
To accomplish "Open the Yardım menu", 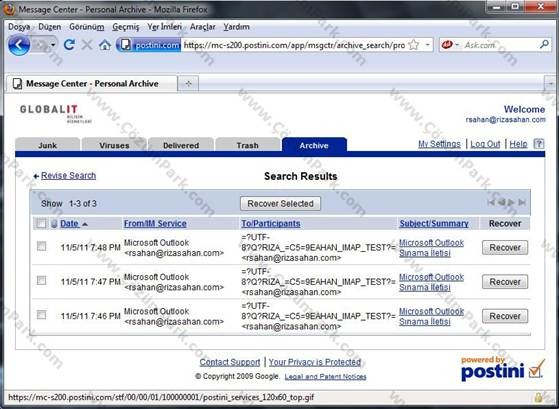I will tap(236, 27).
